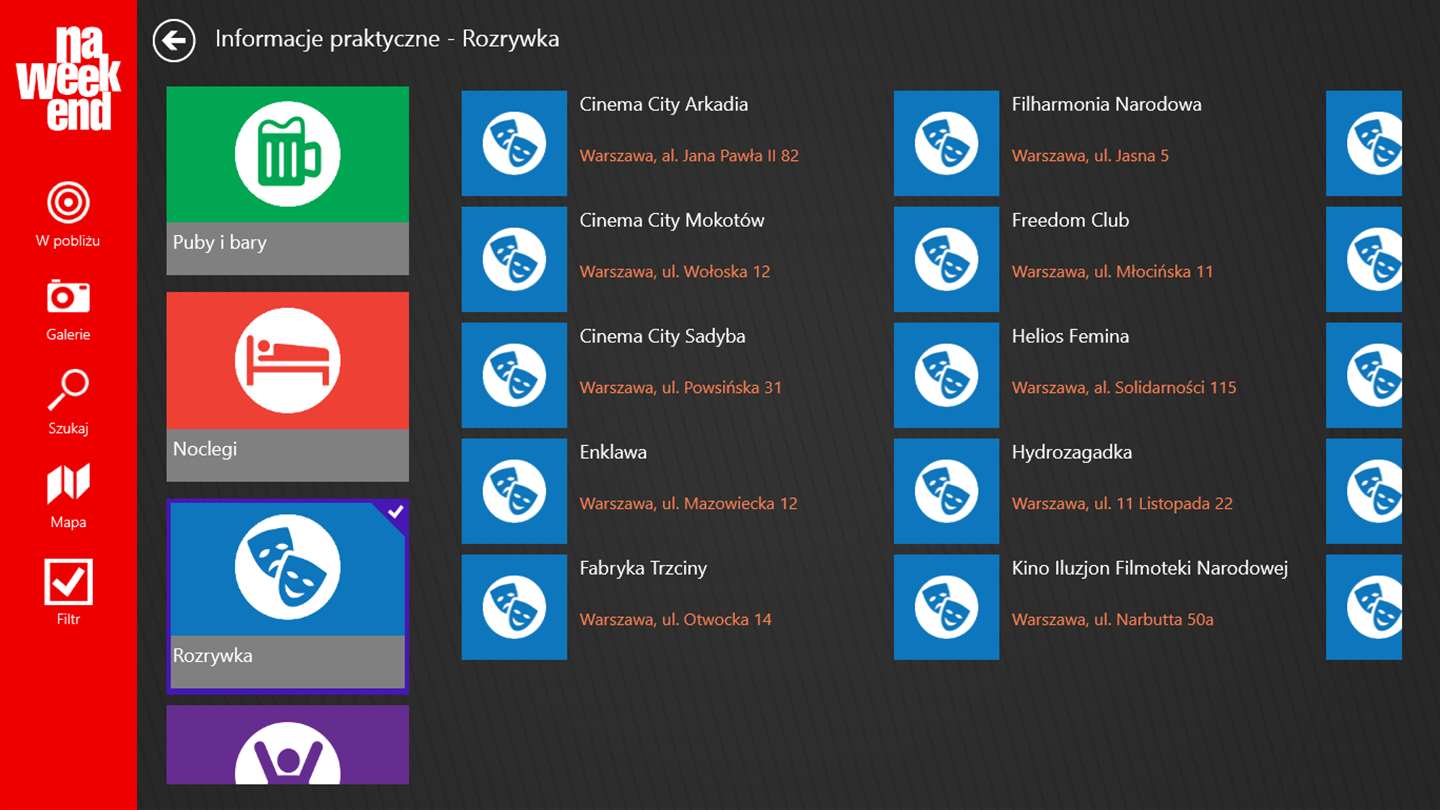The height and width of the screenshot is (810, 1440).
Task: Open the Hydrozagadka title
Action: coord(1072,452)
